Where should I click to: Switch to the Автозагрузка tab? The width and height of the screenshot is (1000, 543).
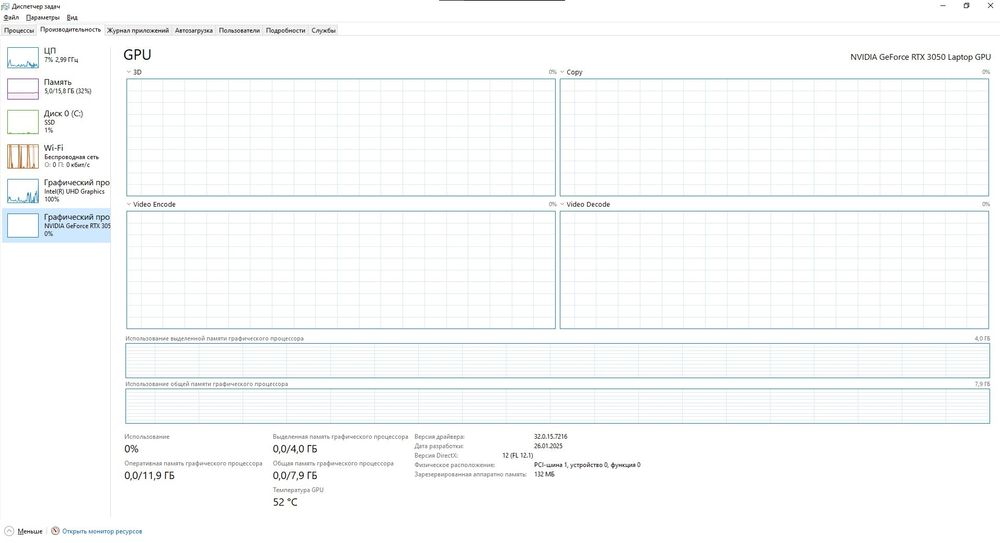coord(194,30)
